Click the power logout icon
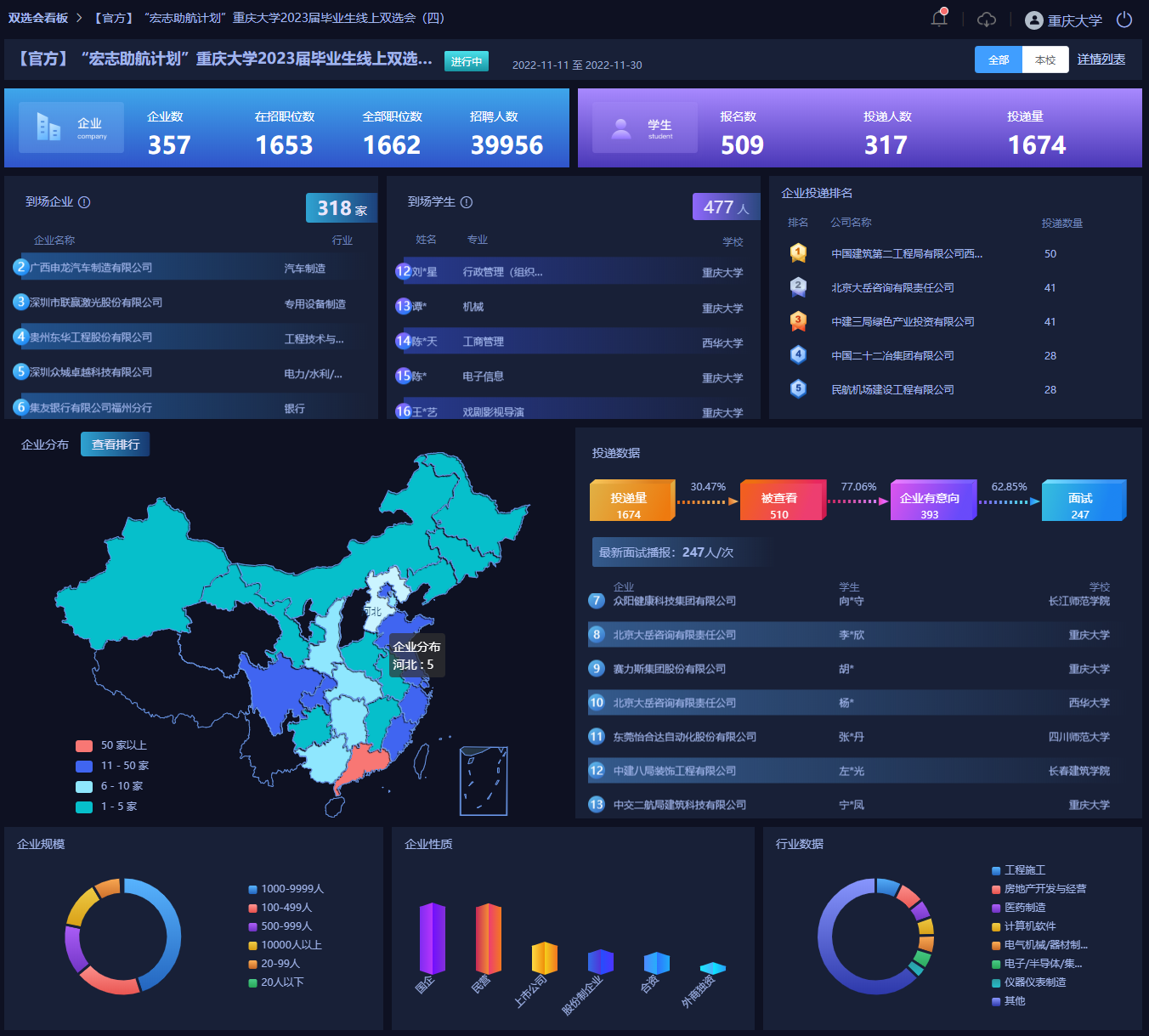Screen dimensions: 1149x1036 click(1124, 20)
